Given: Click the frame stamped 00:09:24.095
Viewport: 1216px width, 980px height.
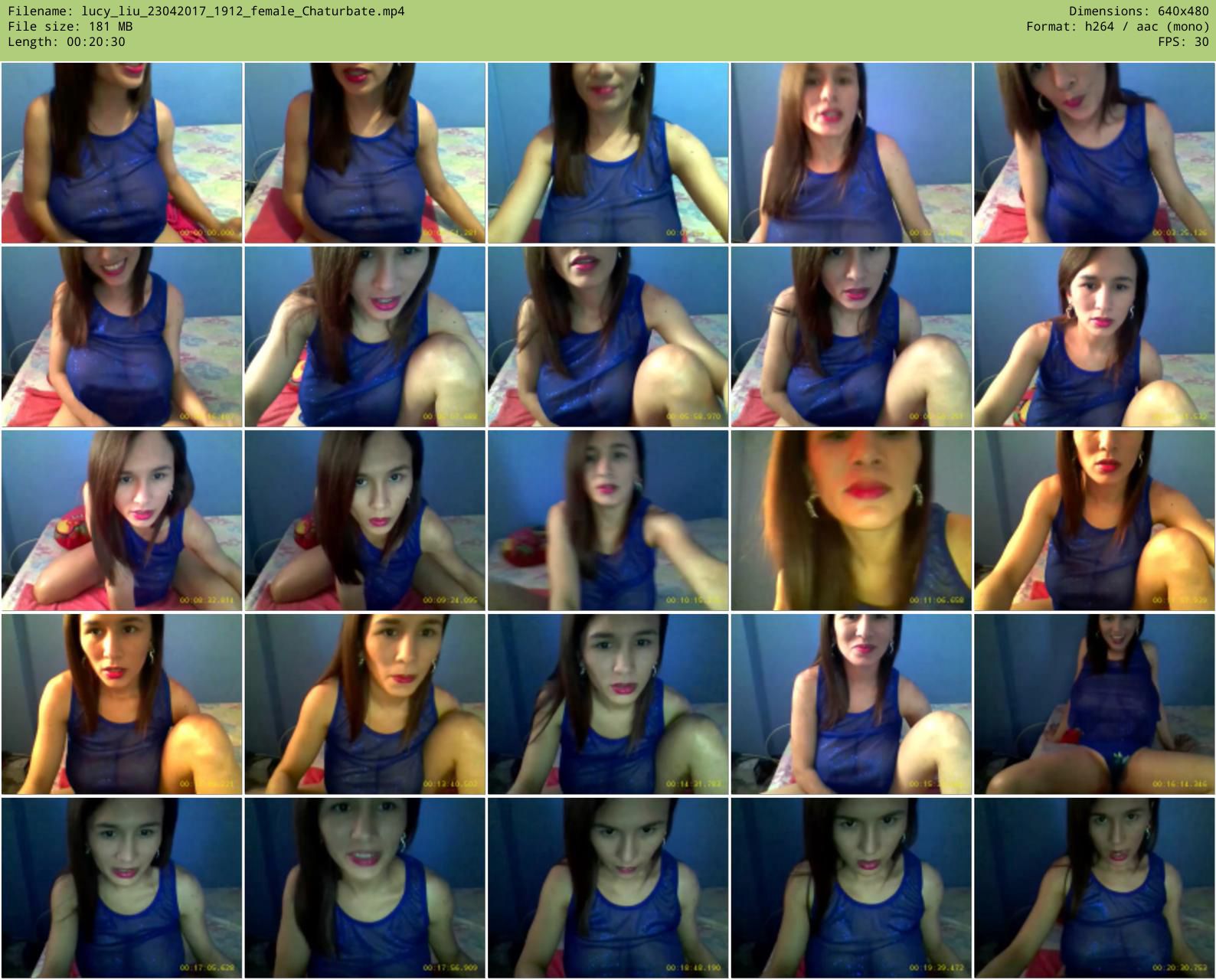Looking at the screenshot, I should pyautogui.click(x=364, y=521).
